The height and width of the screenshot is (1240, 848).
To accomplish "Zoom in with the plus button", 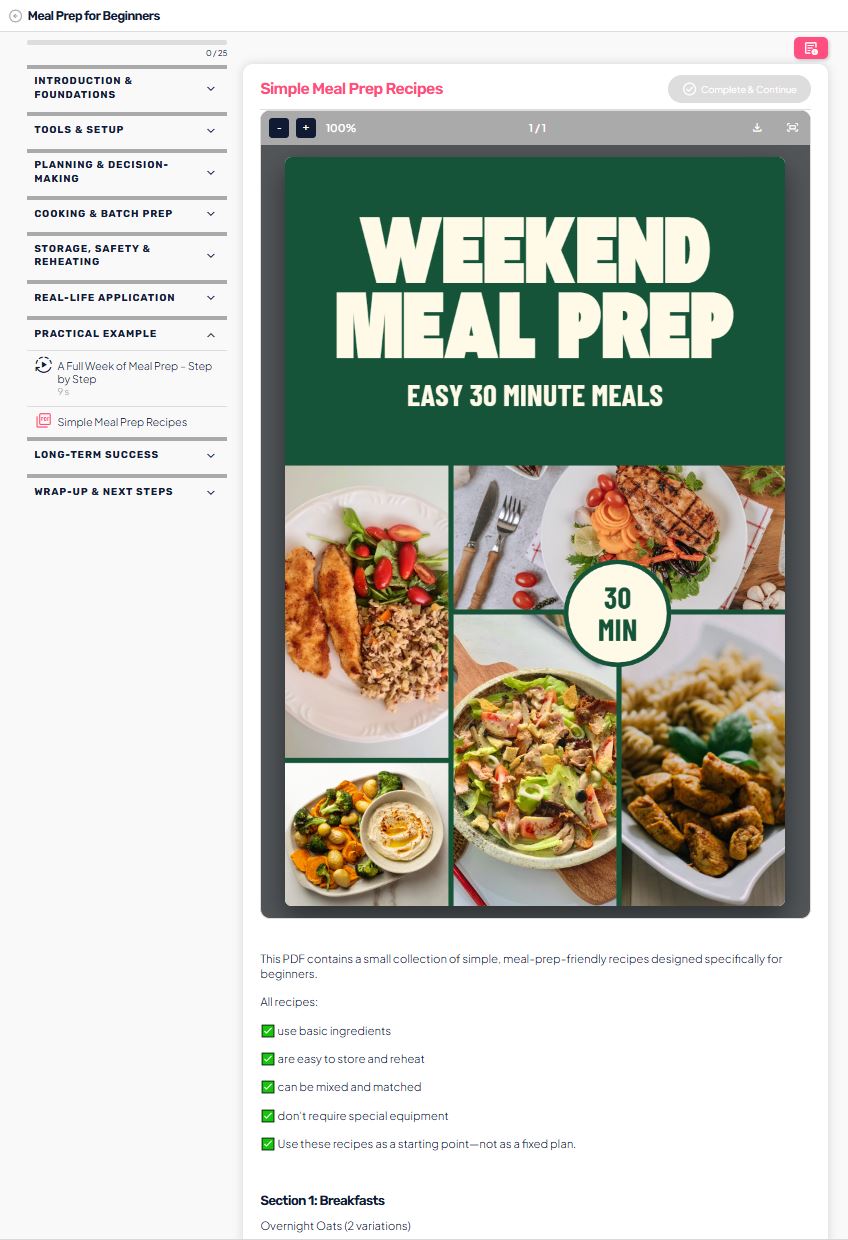I will pyautogui.click(x=306, y=128).
